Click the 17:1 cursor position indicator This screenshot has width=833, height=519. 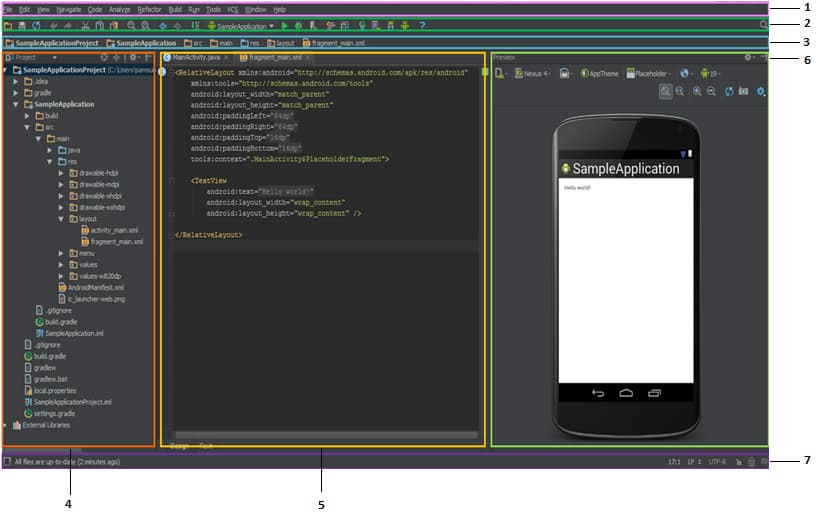click(674, 462)
